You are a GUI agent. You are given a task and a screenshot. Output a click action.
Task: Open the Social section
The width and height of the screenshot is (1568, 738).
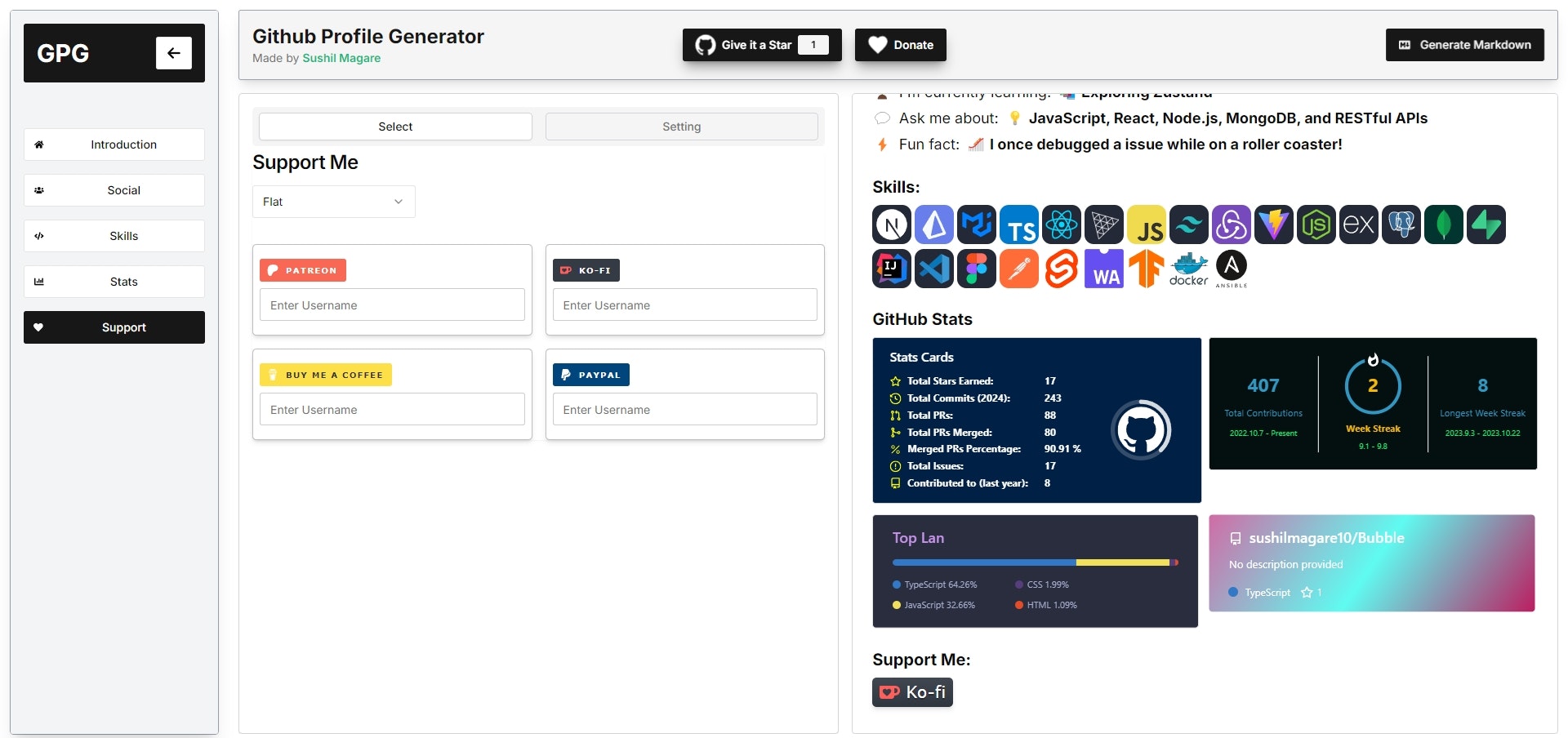[114, 190]
